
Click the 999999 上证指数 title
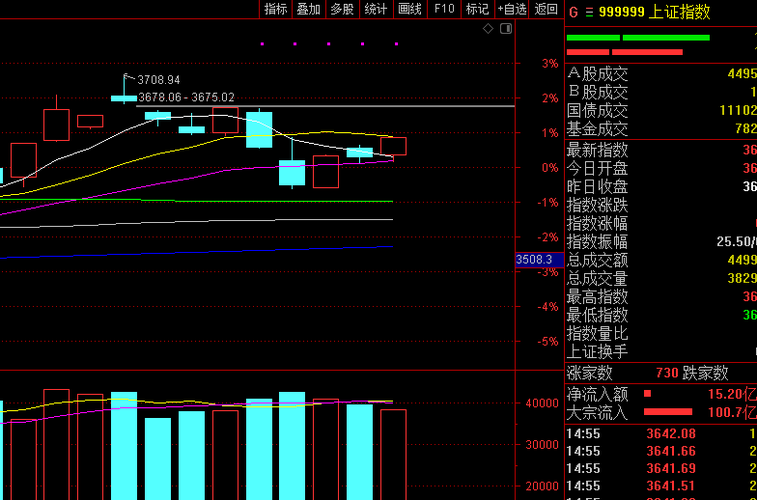[x=655, y=12]
